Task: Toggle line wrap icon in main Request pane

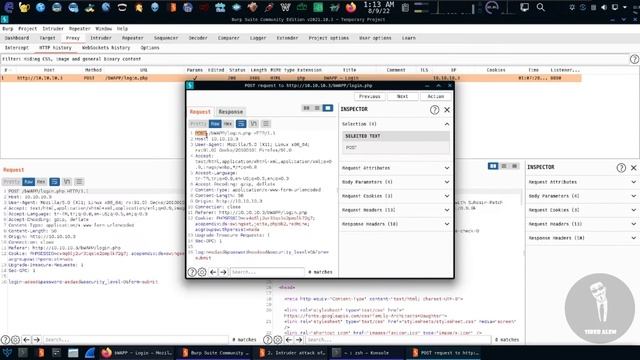Action: (x=54, y=182)
